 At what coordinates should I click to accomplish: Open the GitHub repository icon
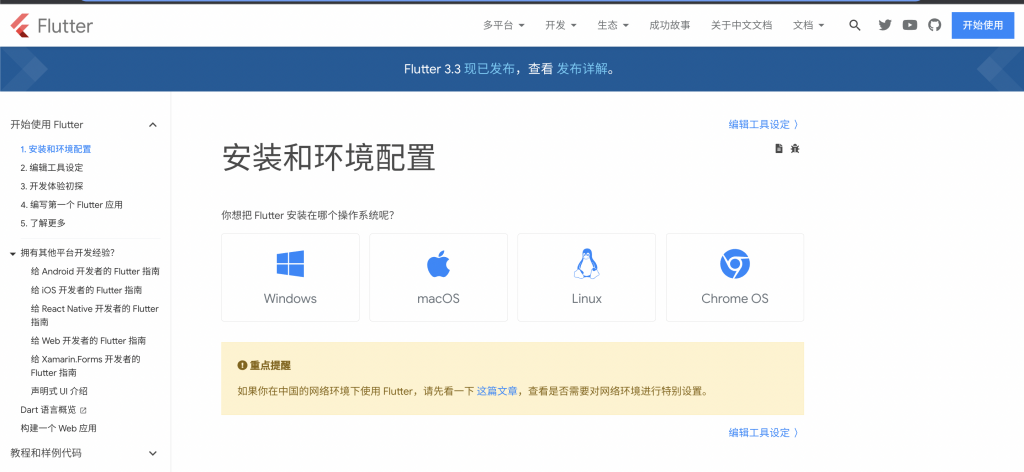[935, 26]
